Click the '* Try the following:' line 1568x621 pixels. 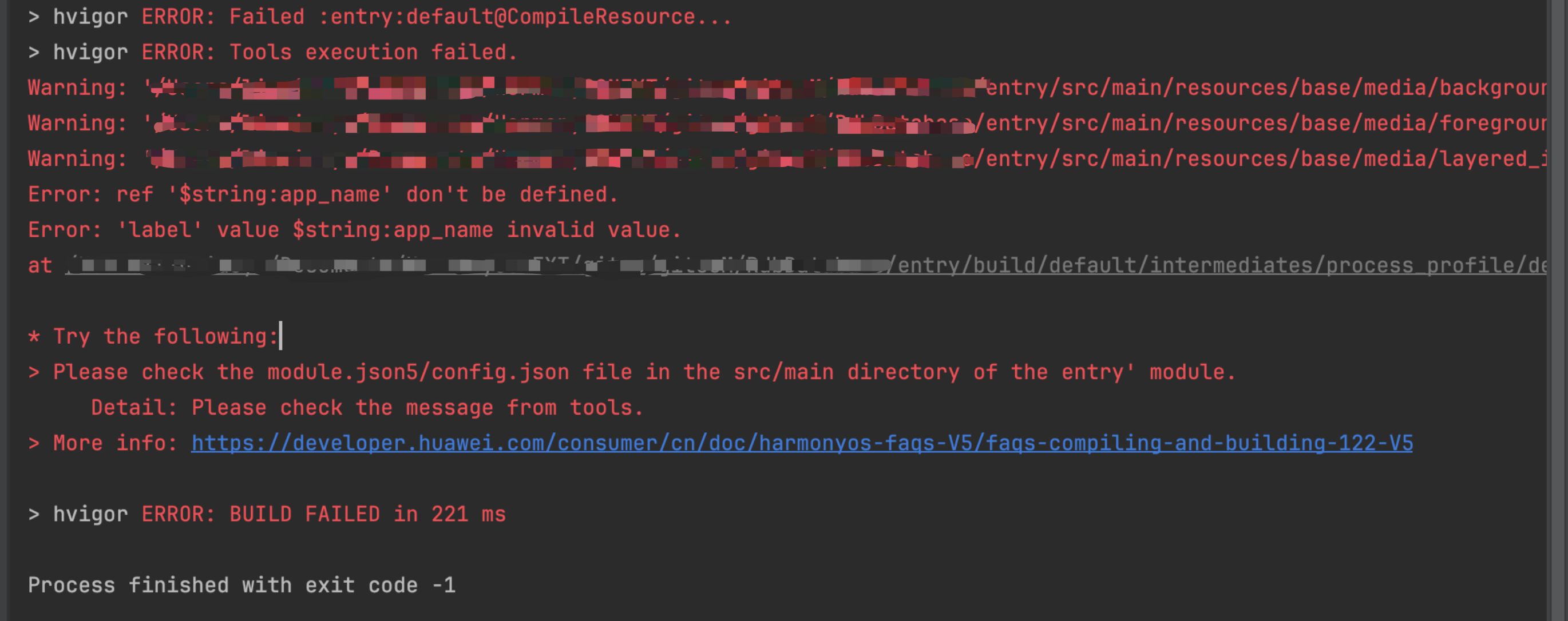[x=153, y=336]
